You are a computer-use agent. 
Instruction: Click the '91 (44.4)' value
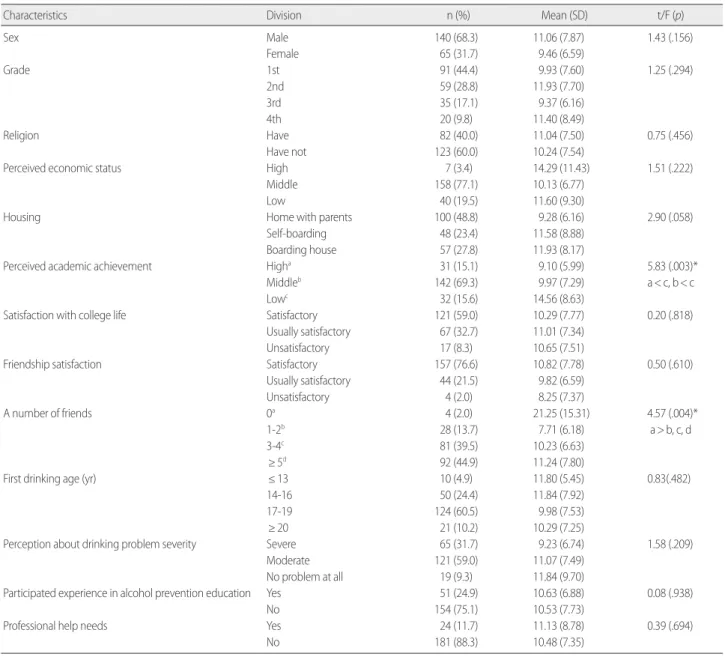[459, 70]
